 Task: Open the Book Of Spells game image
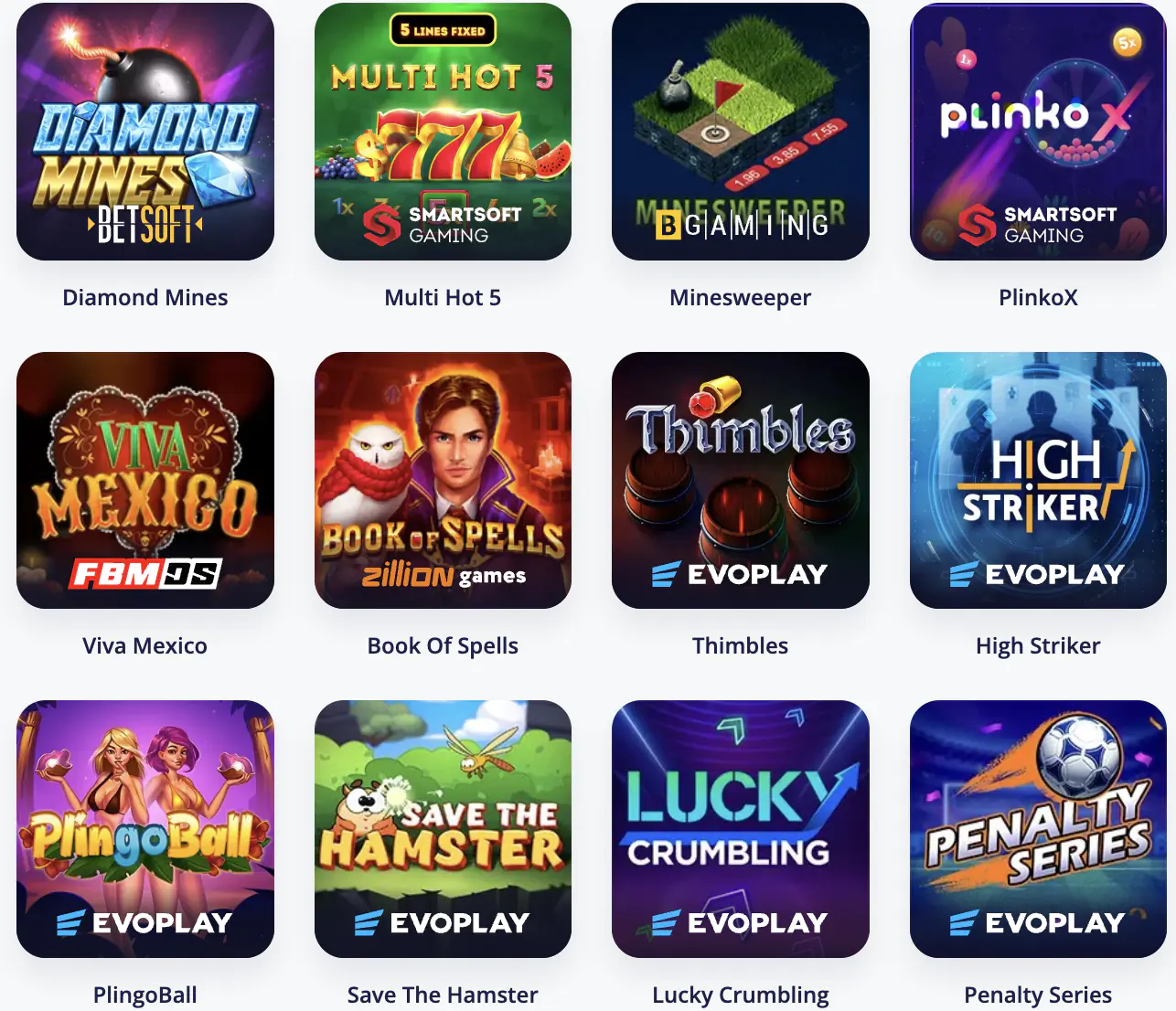(x=443, y=480)
